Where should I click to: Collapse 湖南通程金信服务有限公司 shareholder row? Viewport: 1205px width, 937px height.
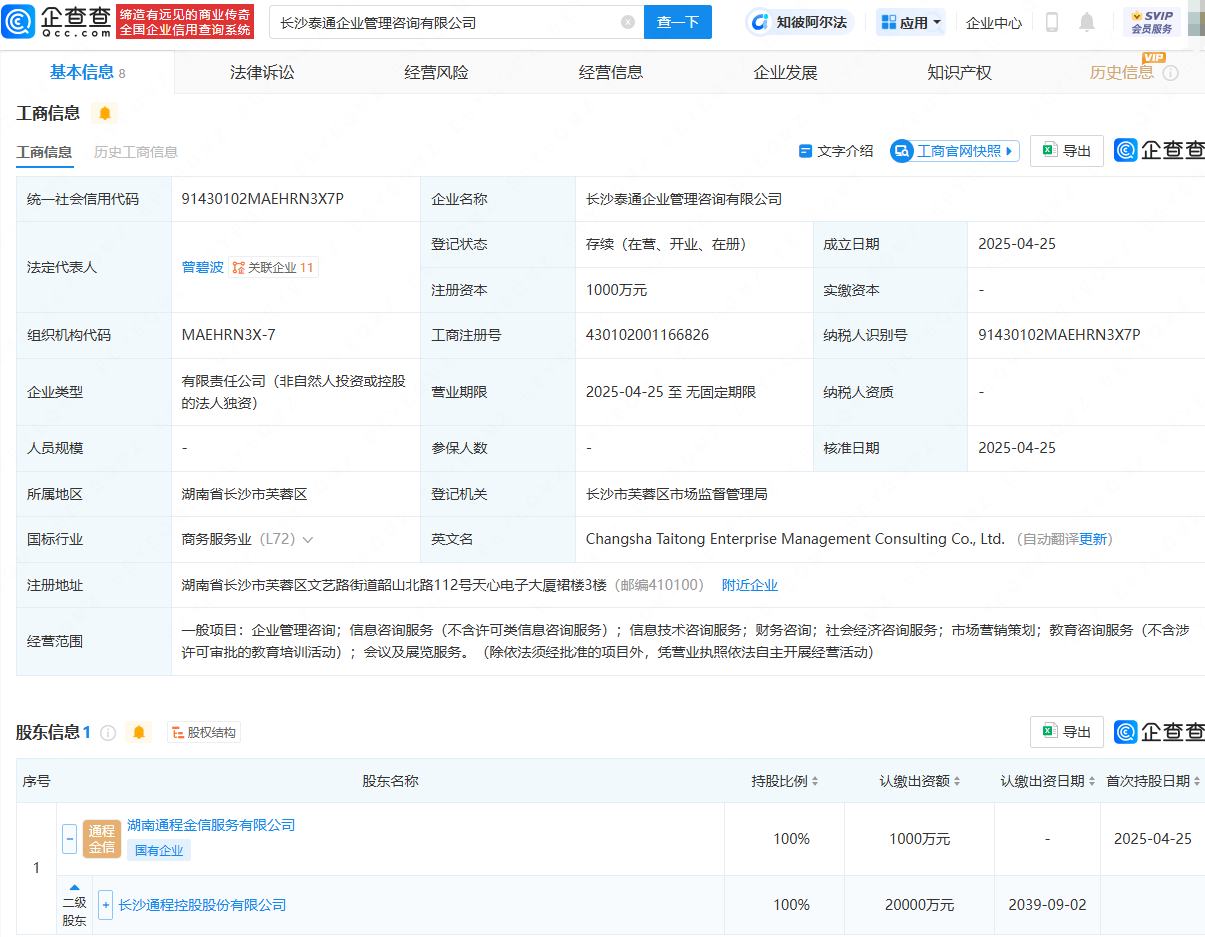click(69, 838)
